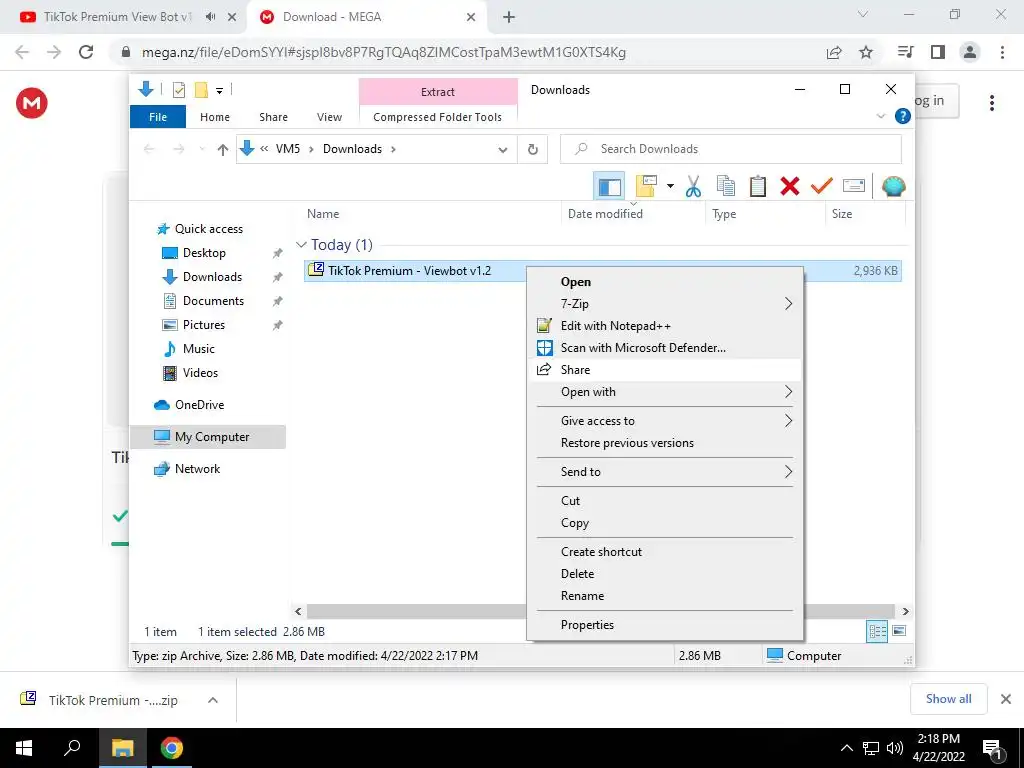Open the View ribbon tab
The width and height of the screenshot is (1024, 768).
point(329,117)
